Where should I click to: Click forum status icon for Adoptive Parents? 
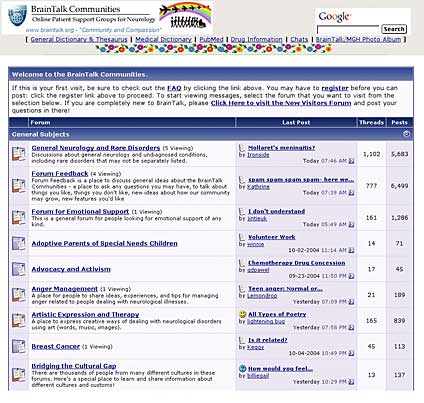19,243
